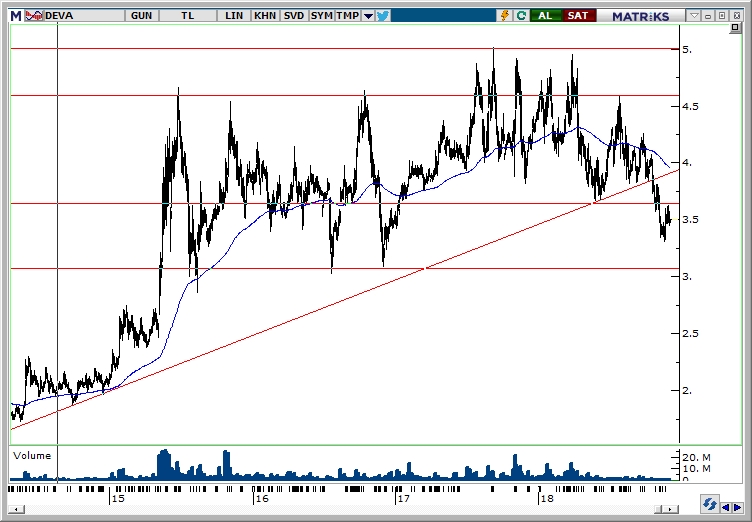The width and height of the screenshot is (752, 522).
Task: Open the Twitter bird icon
Action: pyautogui.click(x=383, y=16)
